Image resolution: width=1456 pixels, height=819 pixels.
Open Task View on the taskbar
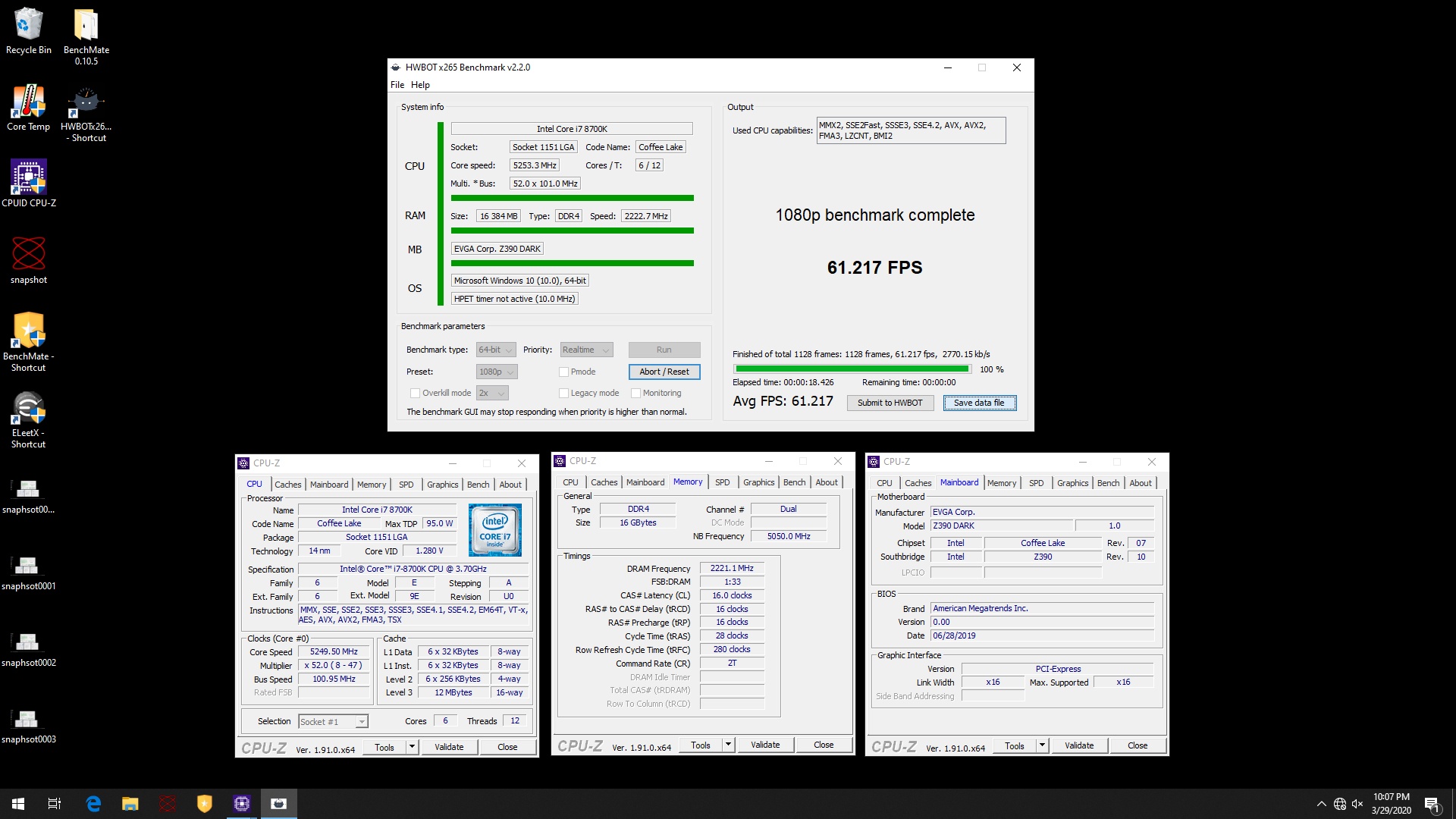pyautogui.click(x=55, y=804)
